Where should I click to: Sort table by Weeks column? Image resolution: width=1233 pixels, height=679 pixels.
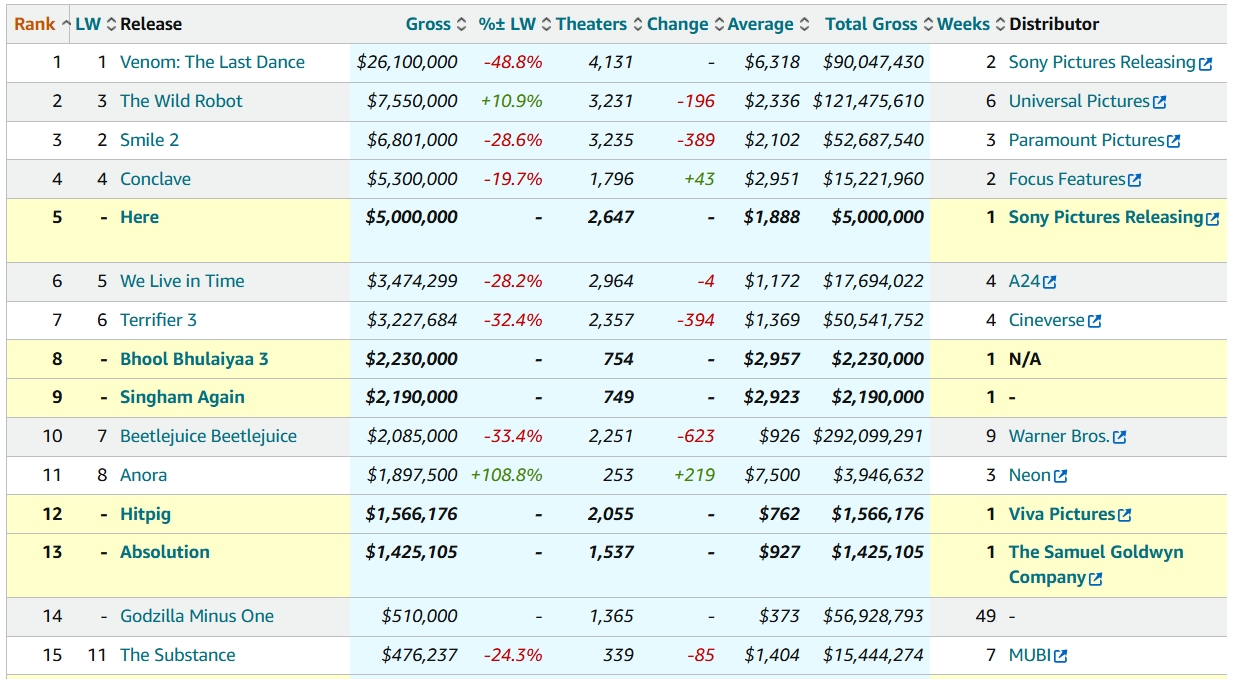click(971, 24)
